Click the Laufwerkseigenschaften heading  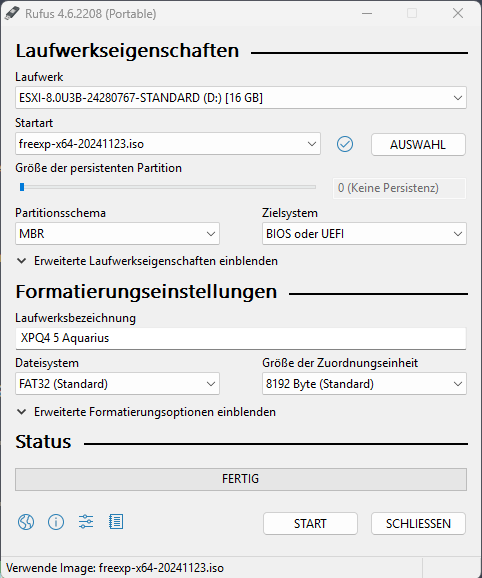127,51
